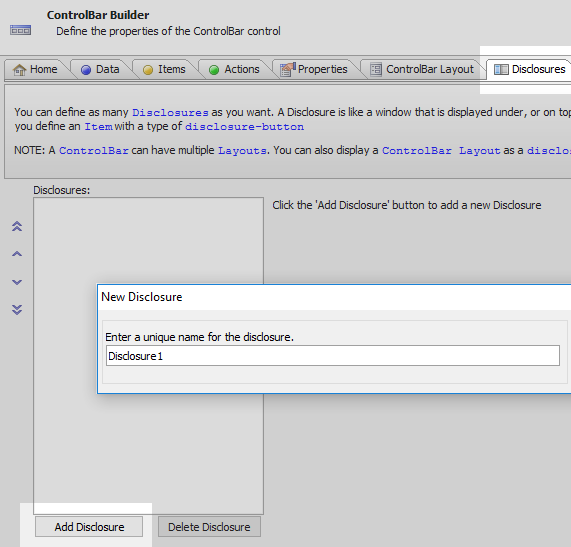The height and width of the screenshot is (547, 571).
Task: Open the green circle Actions tab icon
Action: (214, 70)
